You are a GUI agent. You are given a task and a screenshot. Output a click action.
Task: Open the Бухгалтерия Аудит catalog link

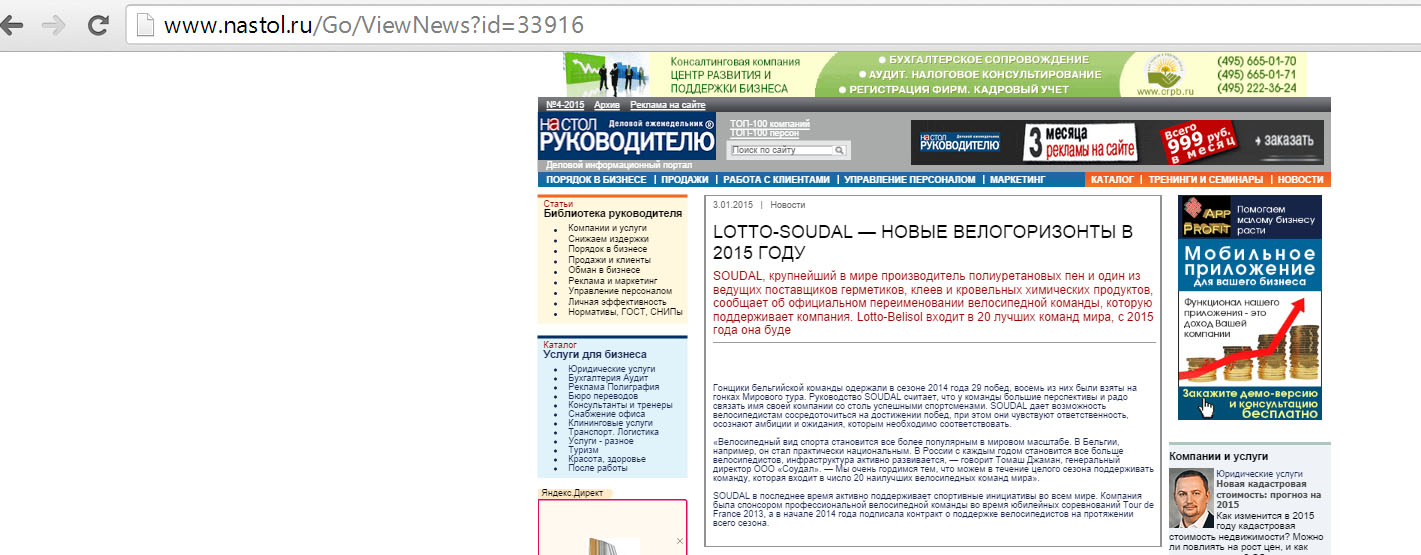tap(608, 378)
